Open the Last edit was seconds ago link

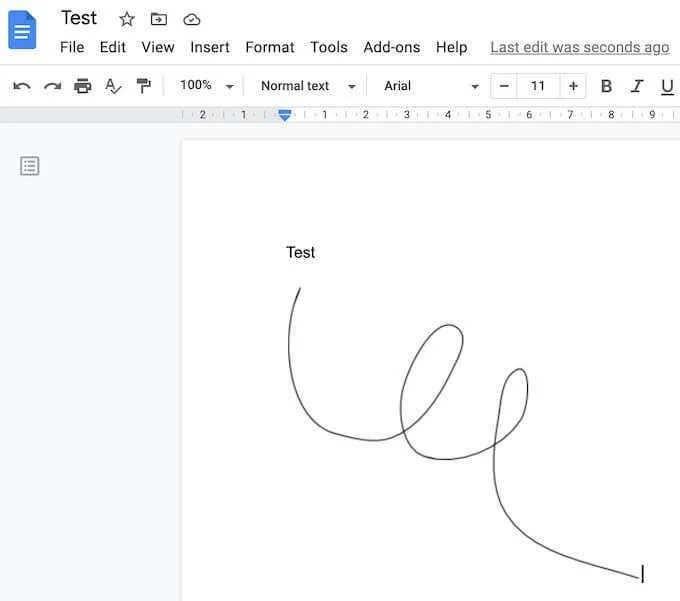[x=580, y=47]
